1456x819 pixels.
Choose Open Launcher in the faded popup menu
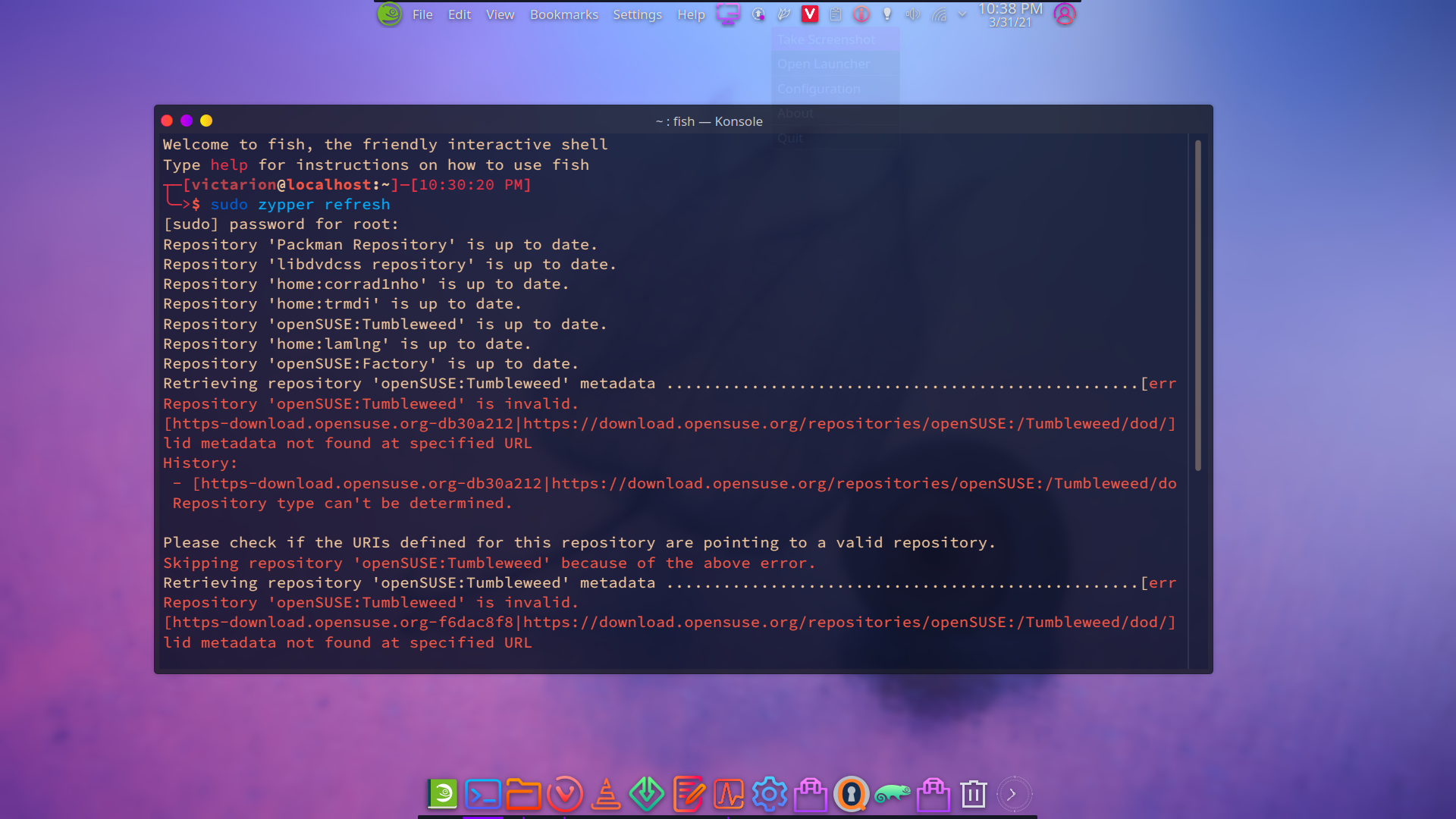tap(836, 64)
